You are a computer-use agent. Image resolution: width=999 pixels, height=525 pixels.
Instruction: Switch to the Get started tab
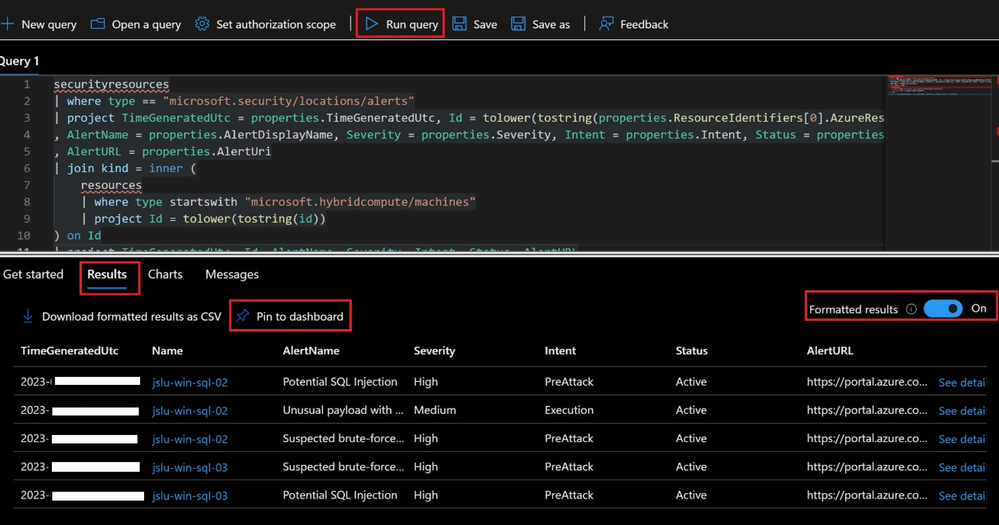pyautogui.click(x=33, y=274)
